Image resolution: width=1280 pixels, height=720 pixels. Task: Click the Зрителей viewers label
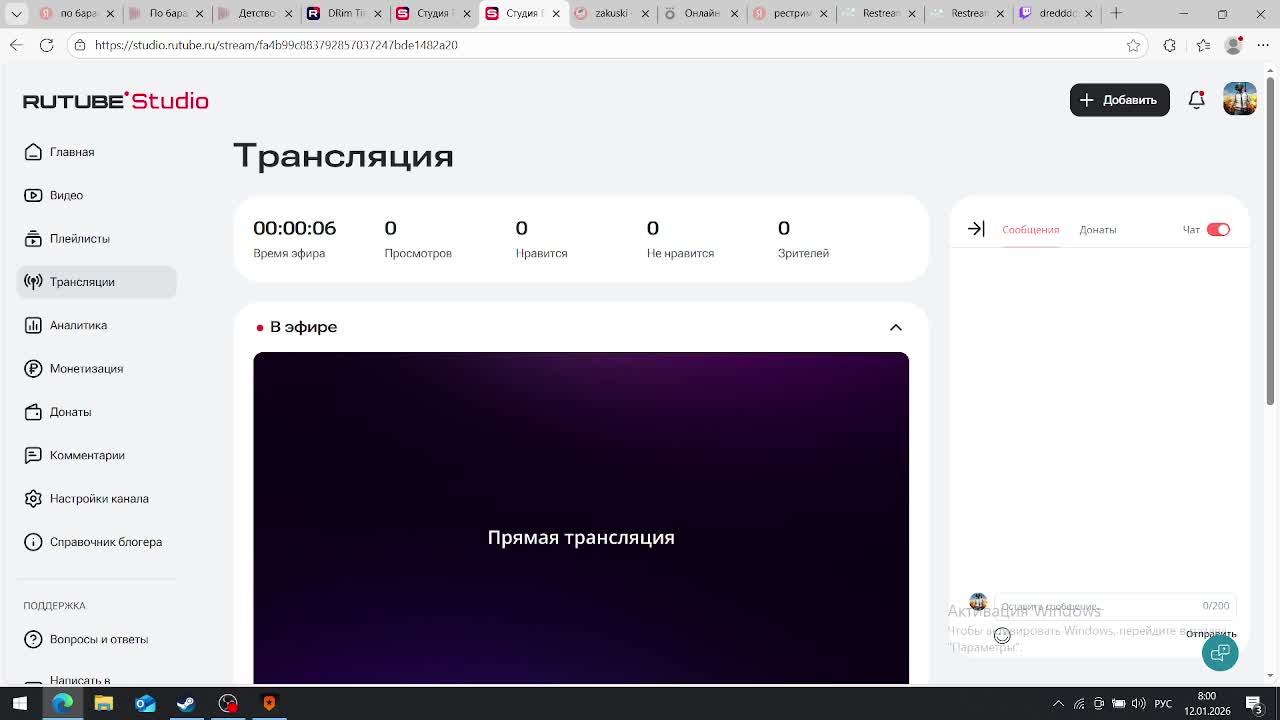tap(803, 253)
